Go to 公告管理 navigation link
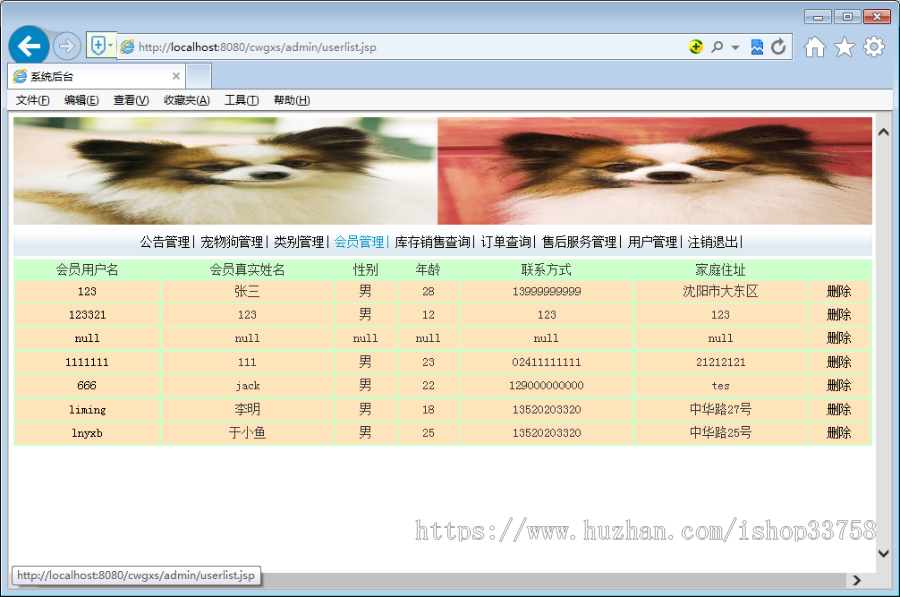This screenshot has height=597, width=900. coord(165,242)
